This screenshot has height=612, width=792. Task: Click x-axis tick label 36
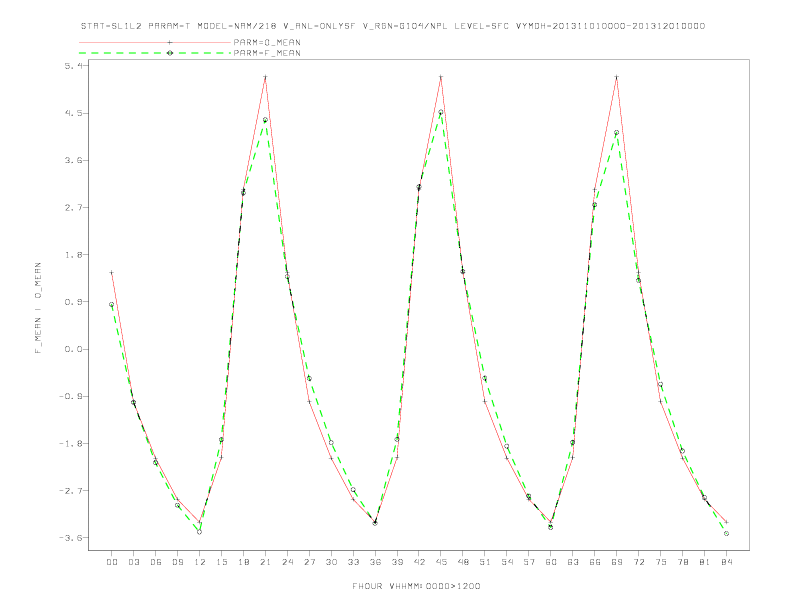point(375,562)
